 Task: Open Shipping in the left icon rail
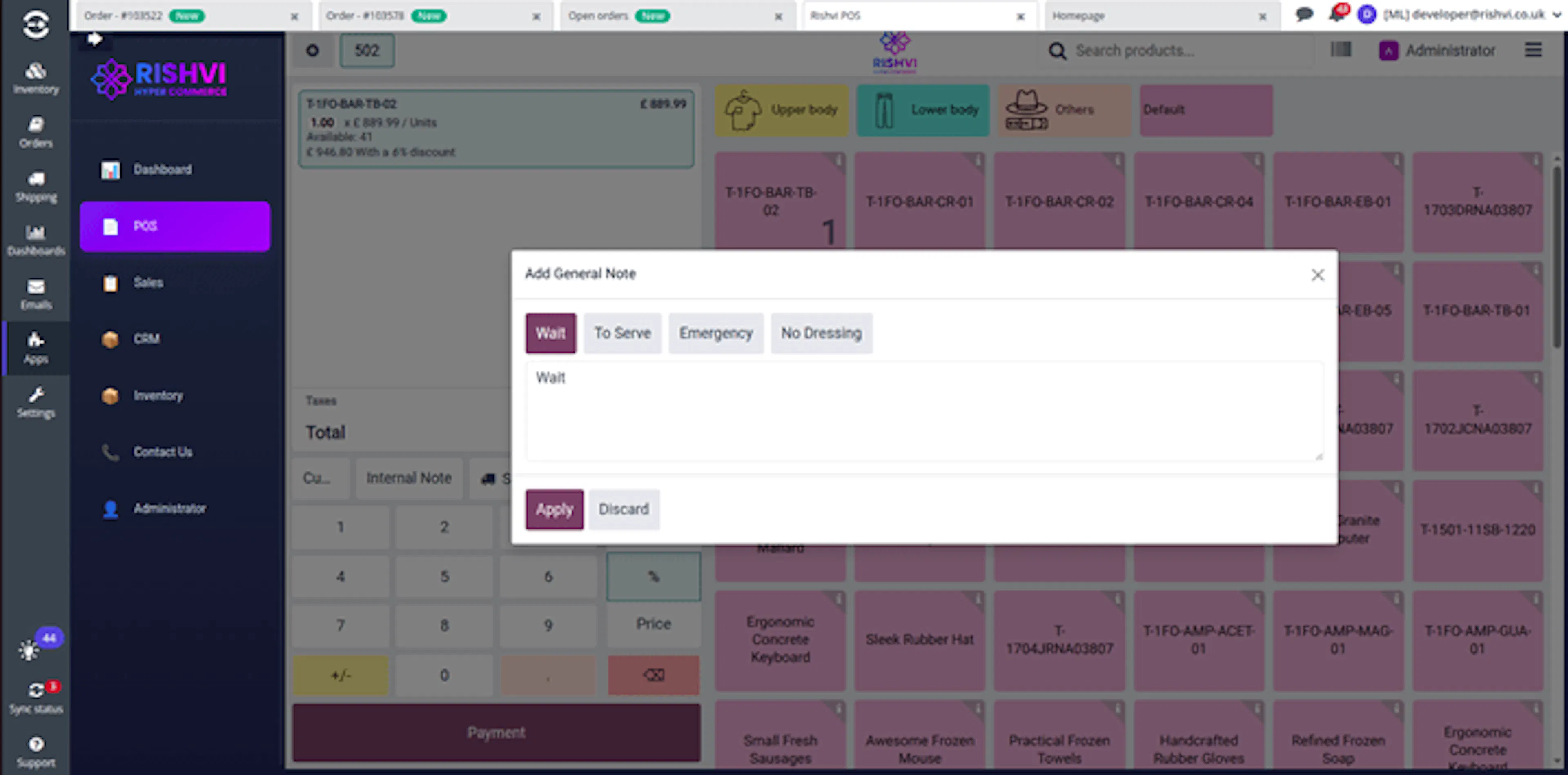36,186
